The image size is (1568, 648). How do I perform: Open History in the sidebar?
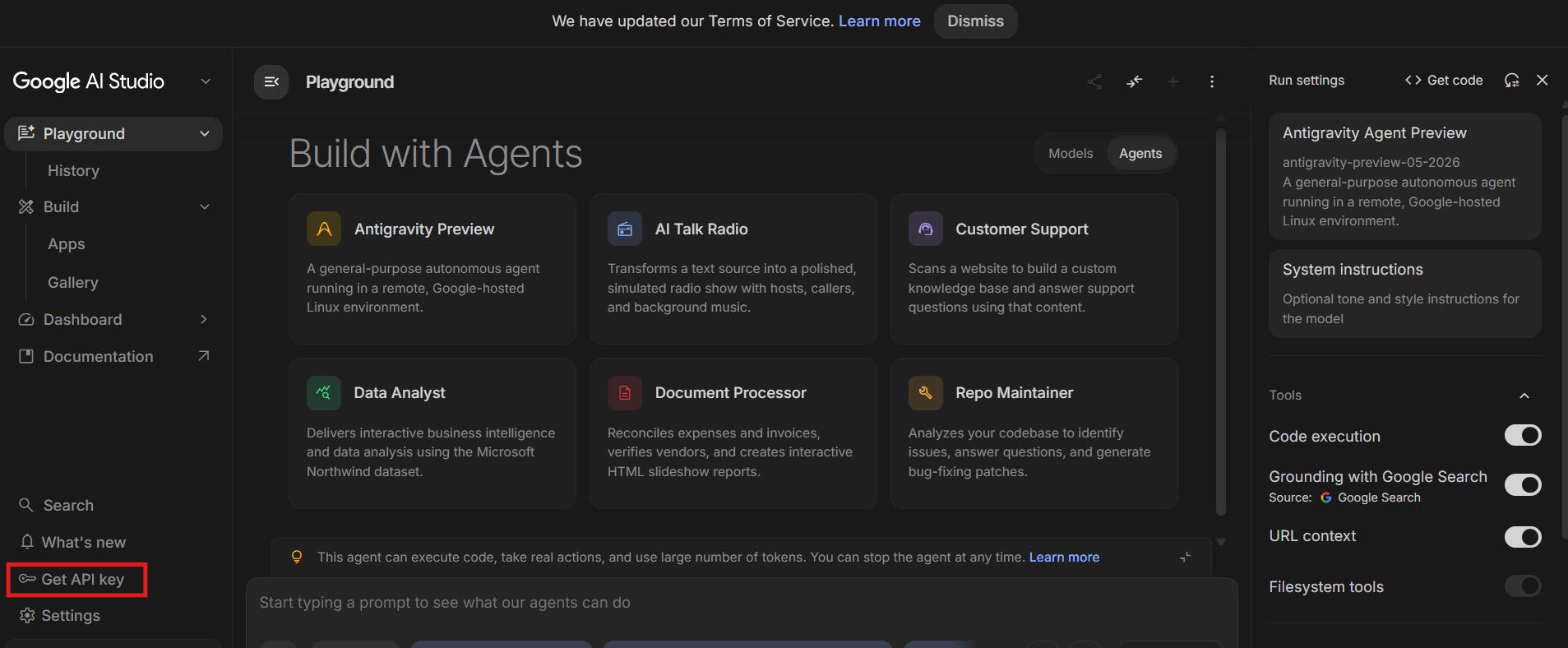point(73,170)
